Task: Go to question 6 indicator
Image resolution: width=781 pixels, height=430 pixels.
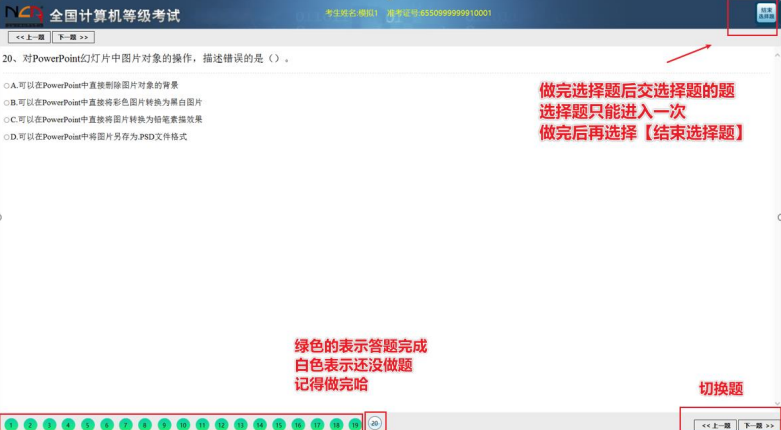Action: tap(107, 425)
